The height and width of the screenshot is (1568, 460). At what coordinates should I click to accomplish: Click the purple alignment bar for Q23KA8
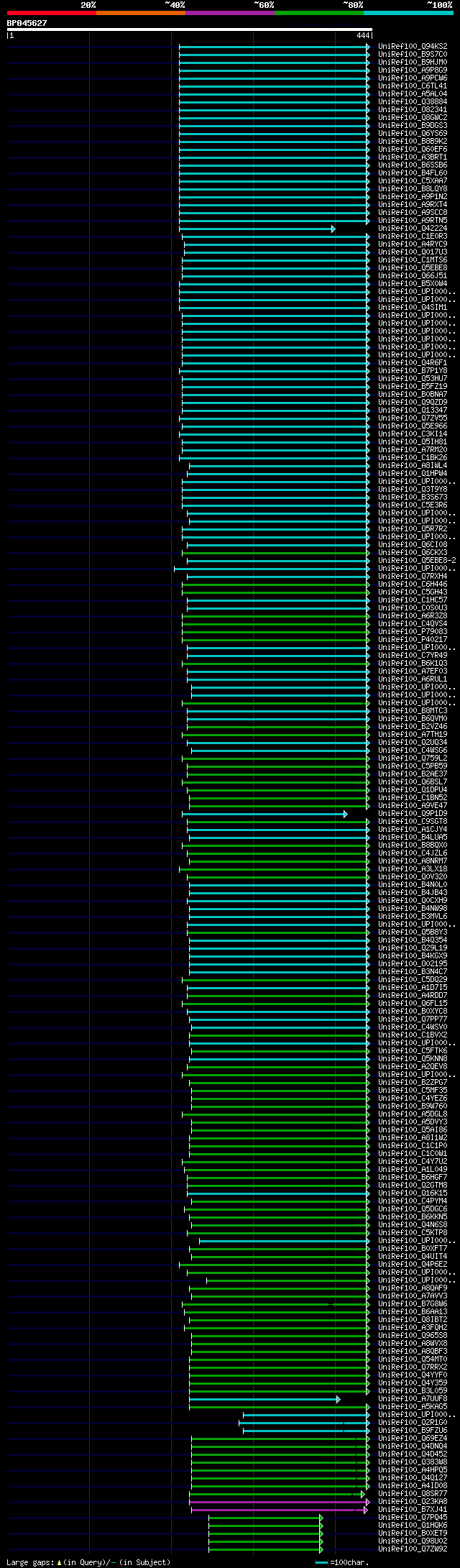click(280, 1502)
